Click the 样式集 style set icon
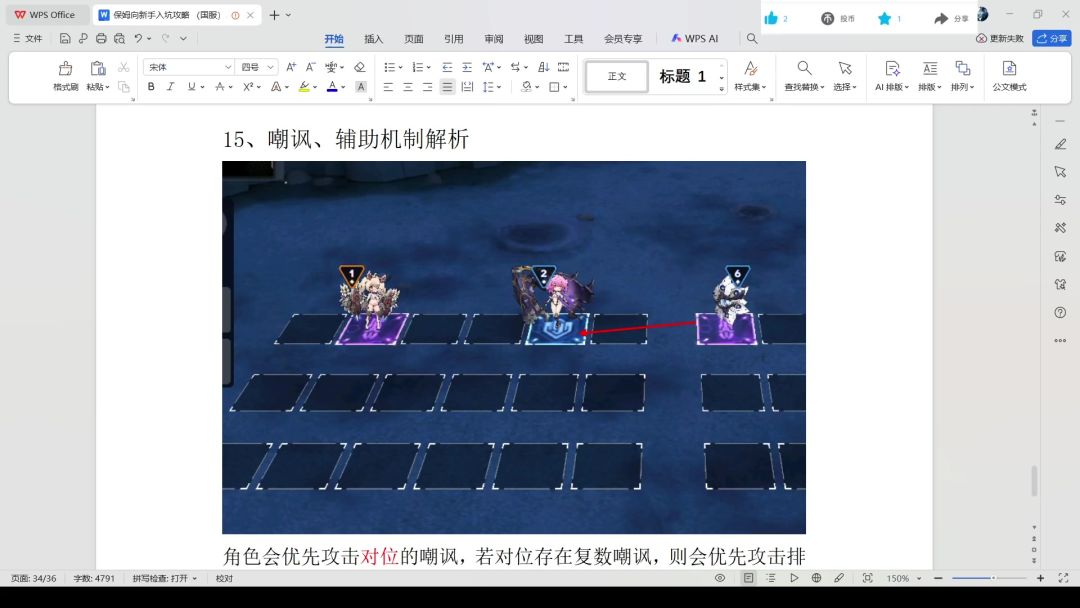1080x608 pixels. point(750,69)
